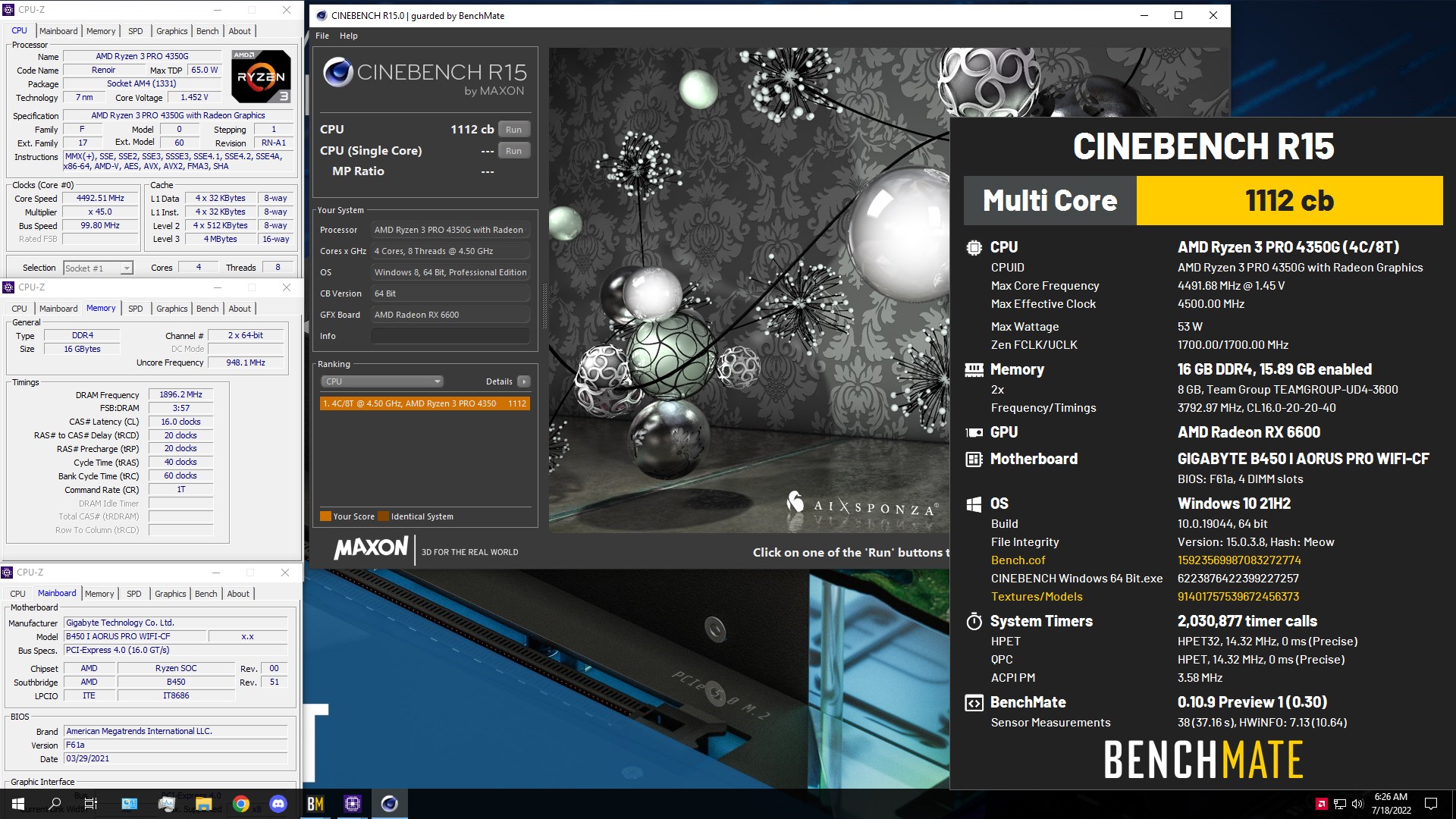
Task: Run the CPU multi-core benchmark
Action: tap(513, 130)
